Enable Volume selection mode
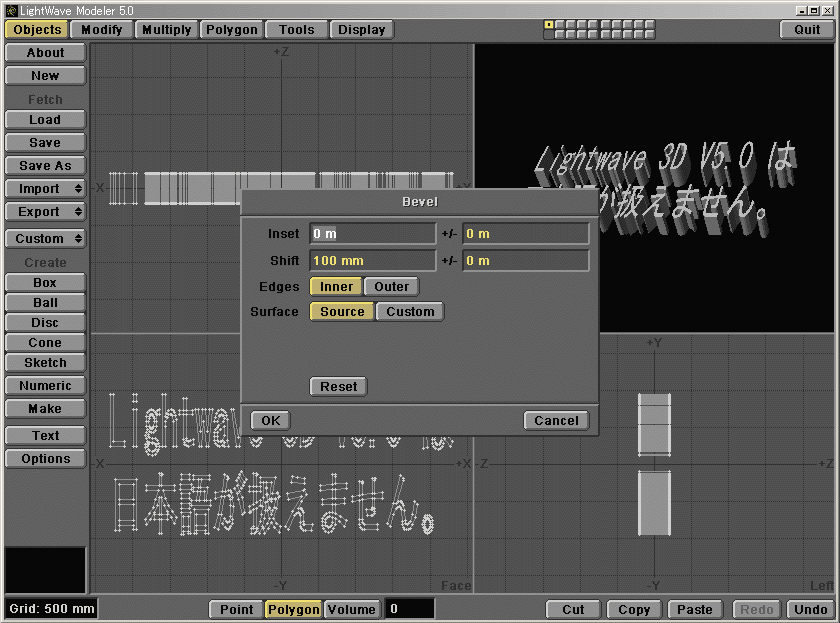 tap(351, 609)
